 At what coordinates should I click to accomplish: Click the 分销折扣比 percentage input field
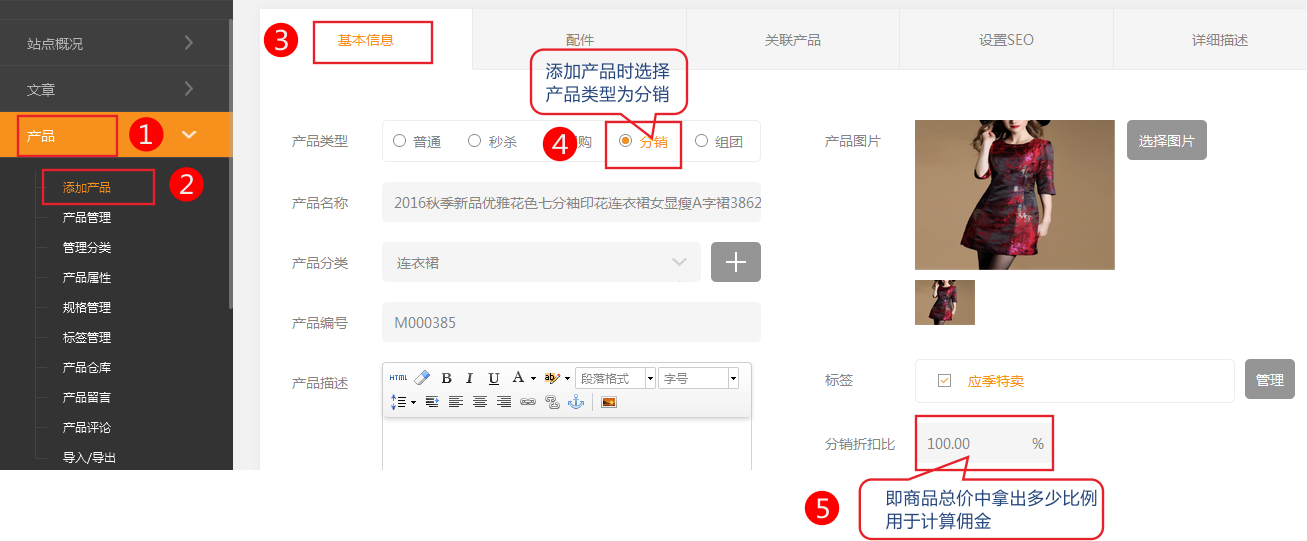970,443
